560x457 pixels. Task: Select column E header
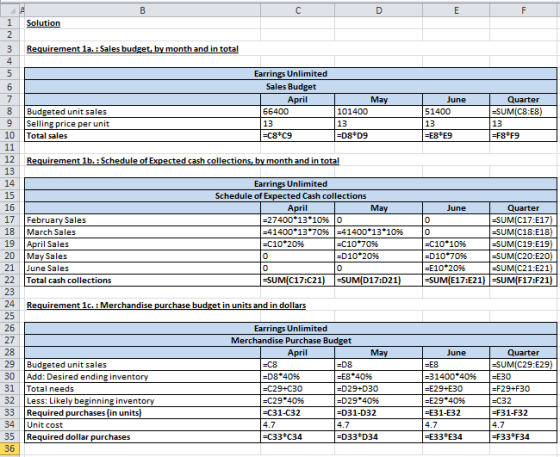pos(456,11)
